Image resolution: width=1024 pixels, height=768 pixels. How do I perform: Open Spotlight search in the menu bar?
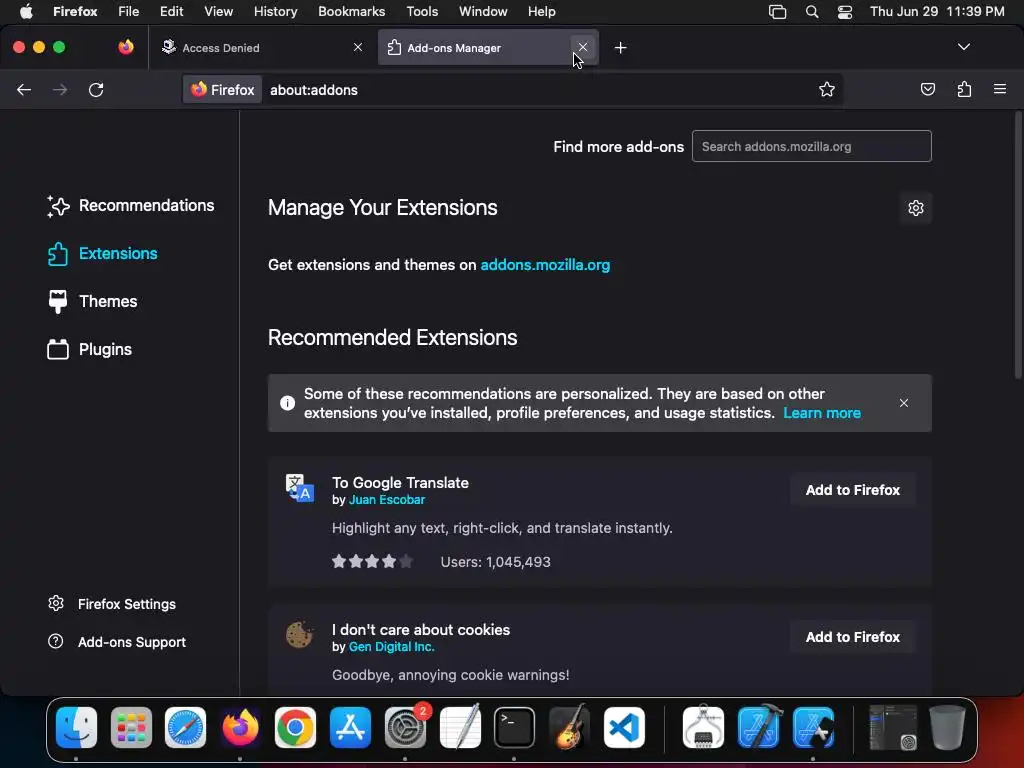[x=812, y=11]
